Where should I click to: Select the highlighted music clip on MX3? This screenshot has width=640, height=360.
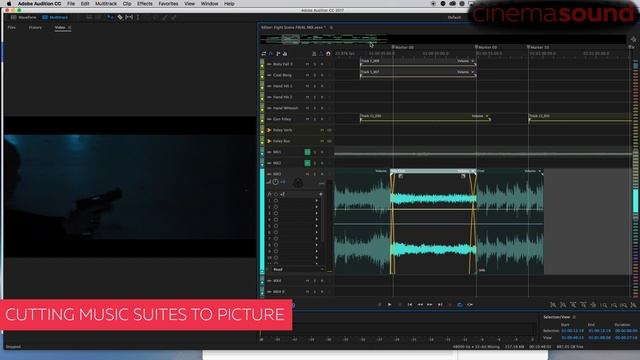point(433,222)
